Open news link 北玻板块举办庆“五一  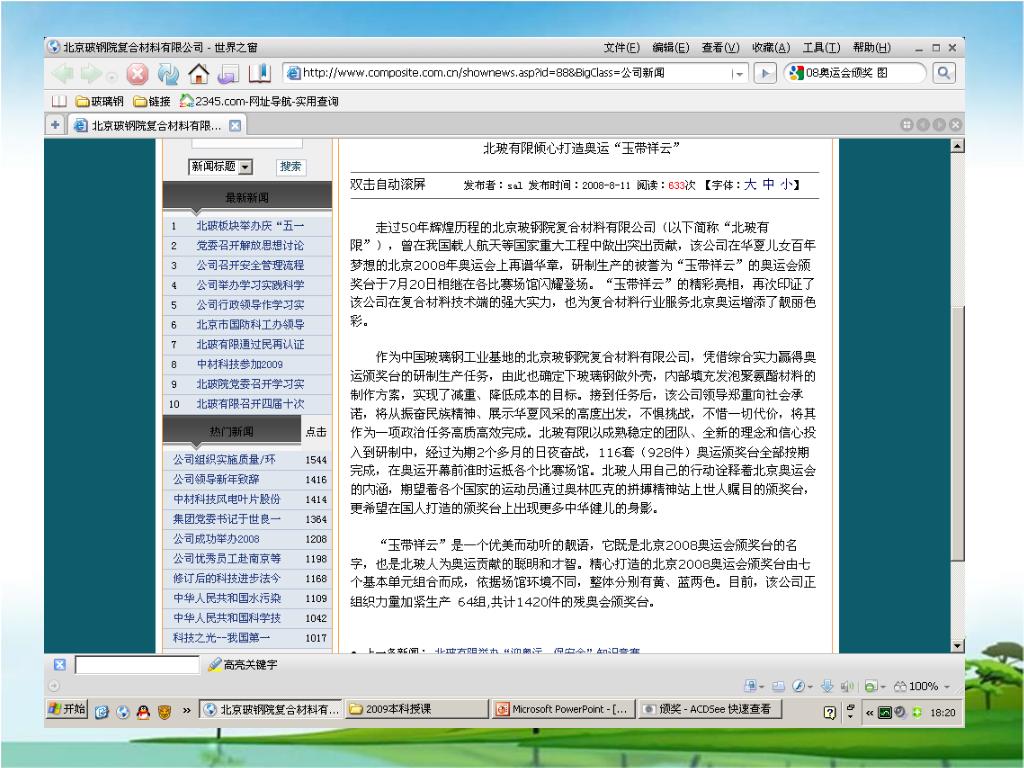click(x=250, y=226)
